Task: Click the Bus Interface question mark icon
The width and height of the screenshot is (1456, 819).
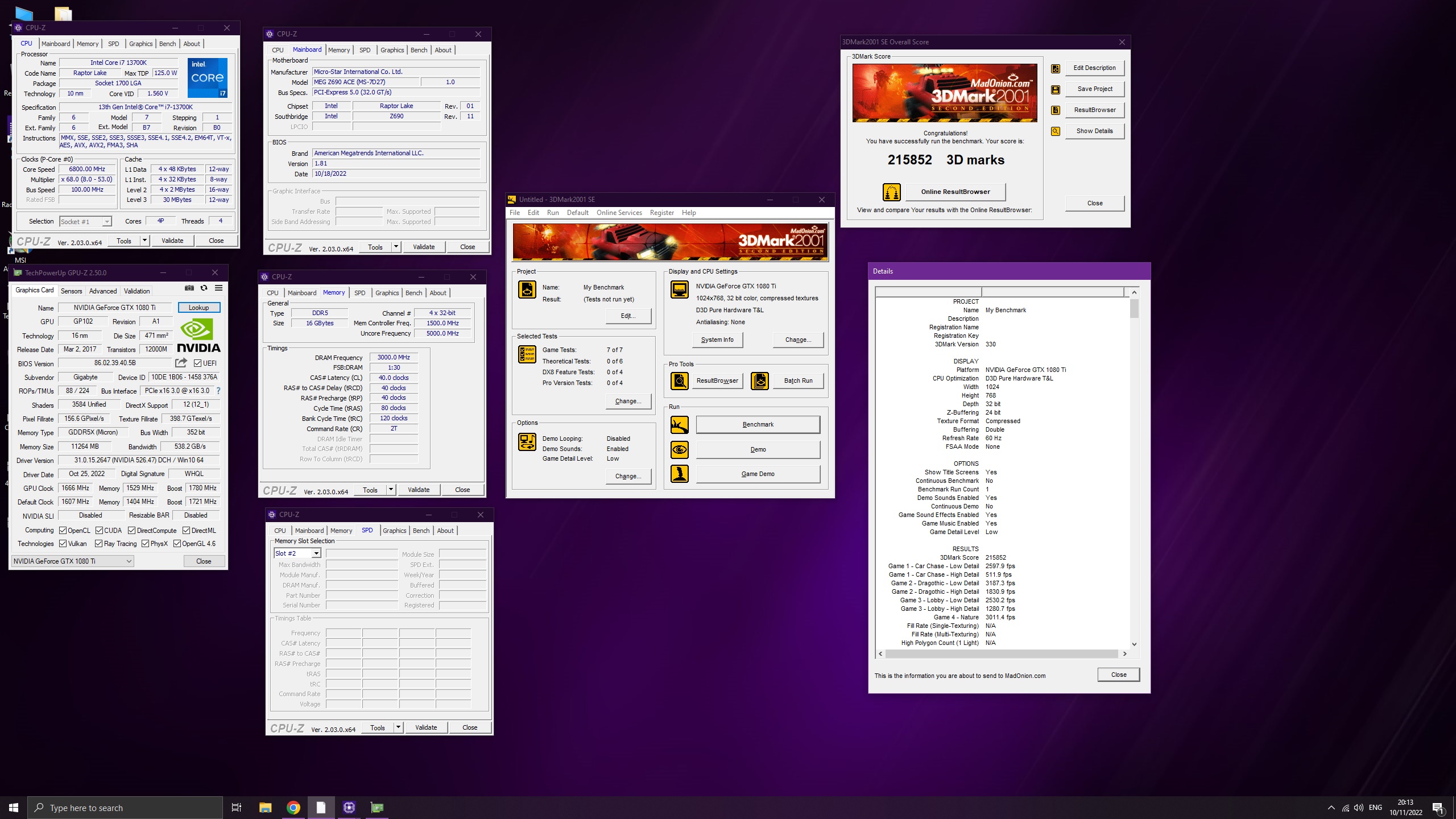Action: [218, 391]
